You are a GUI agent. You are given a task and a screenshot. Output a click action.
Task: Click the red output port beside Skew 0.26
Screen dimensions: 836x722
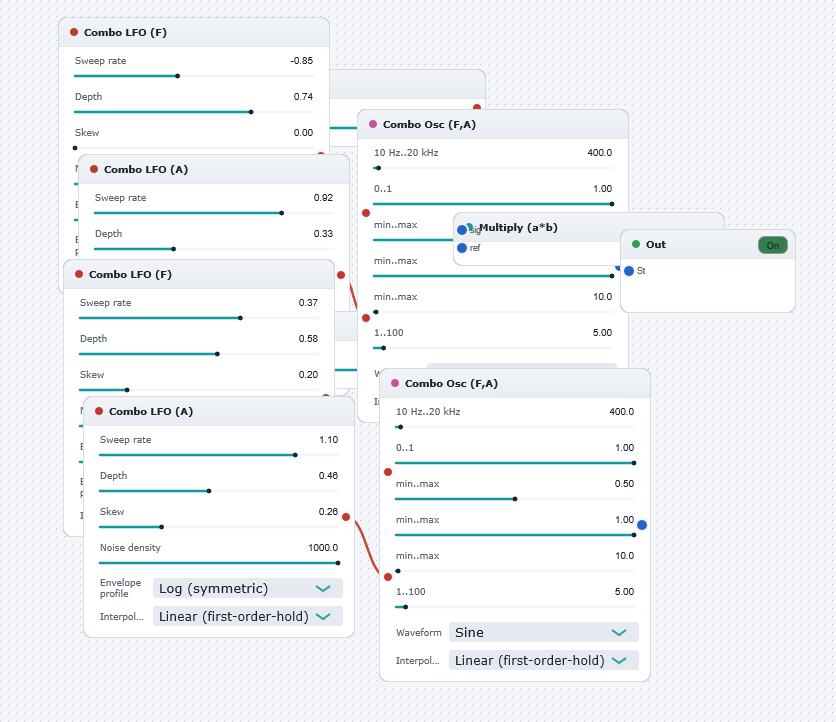pos(346,517)
